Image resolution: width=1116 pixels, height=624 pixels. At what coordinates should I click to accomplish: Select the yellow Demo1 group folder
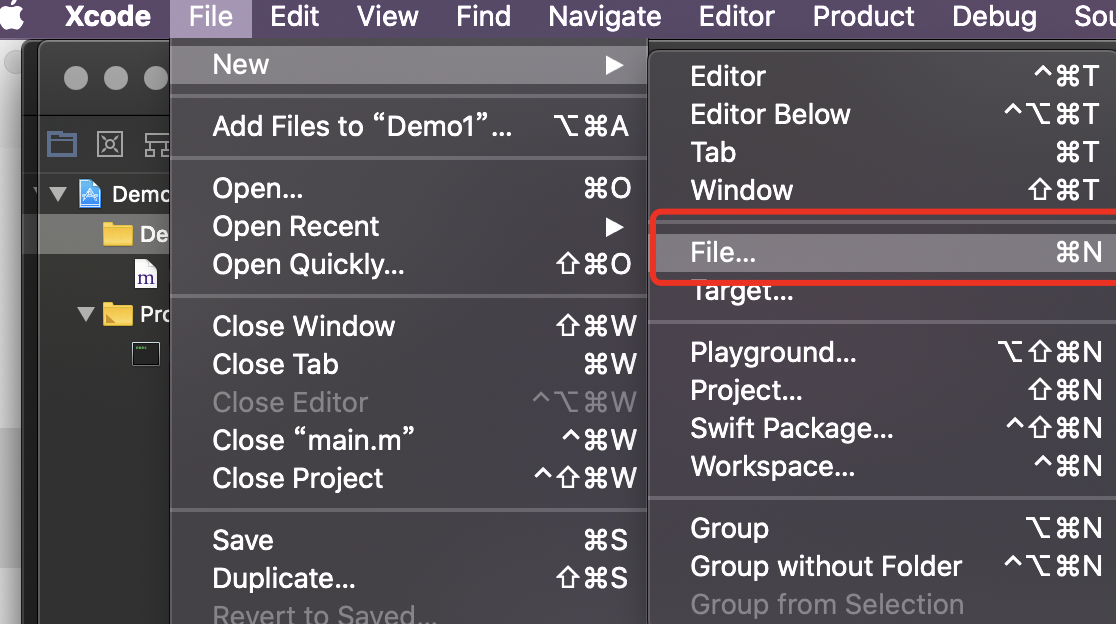coord(117,233)
